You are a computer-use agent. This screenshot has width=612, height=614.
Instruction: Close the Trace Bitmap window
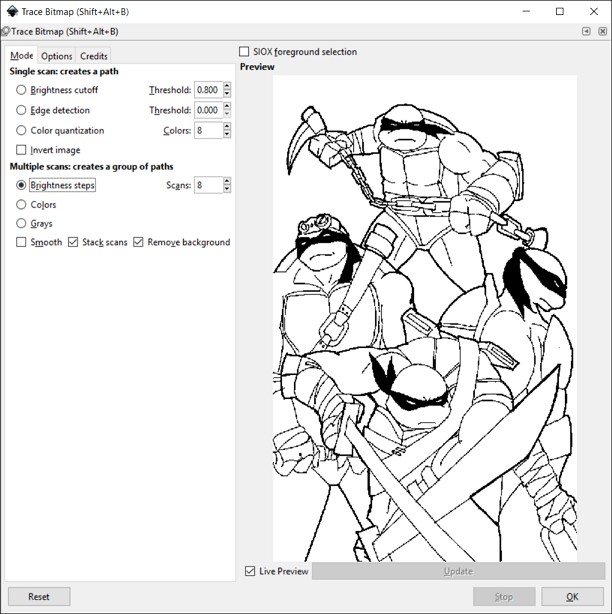[x=594, y=11]
